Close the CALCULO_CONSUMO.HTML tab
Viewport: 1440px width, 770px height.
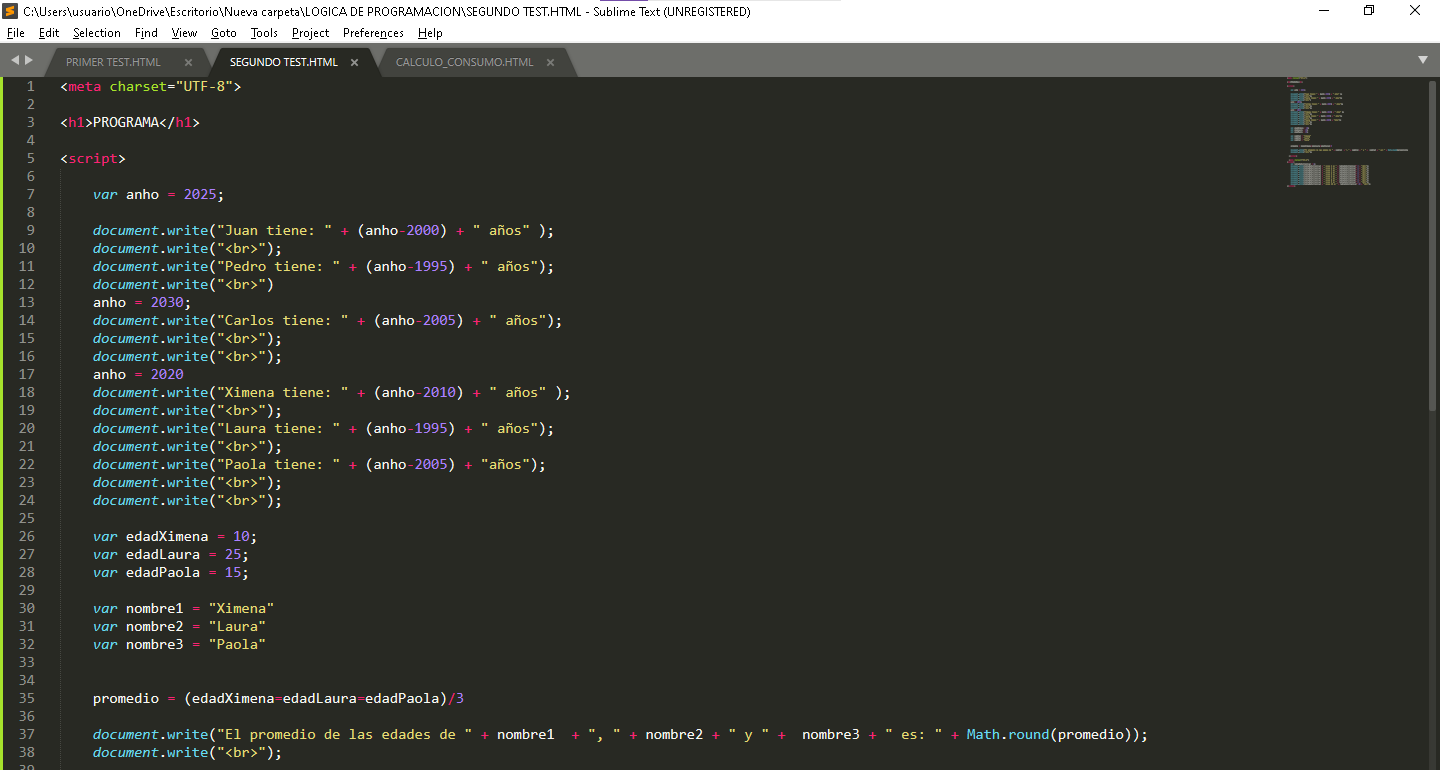pyautogui.click(x=553, y=62)
